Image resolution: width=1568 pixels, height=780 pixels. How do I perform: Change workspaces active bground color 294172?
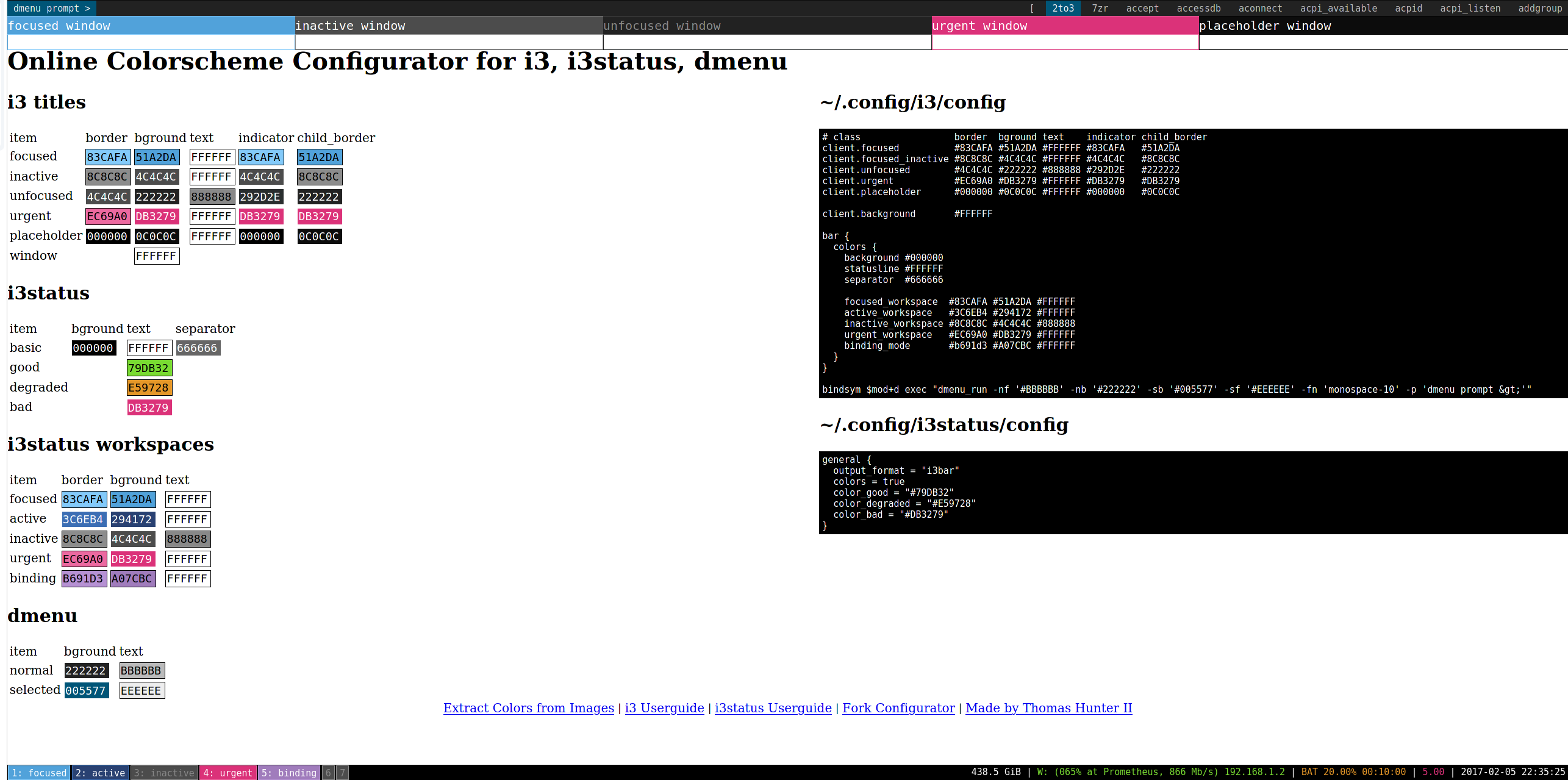point(133,520)
